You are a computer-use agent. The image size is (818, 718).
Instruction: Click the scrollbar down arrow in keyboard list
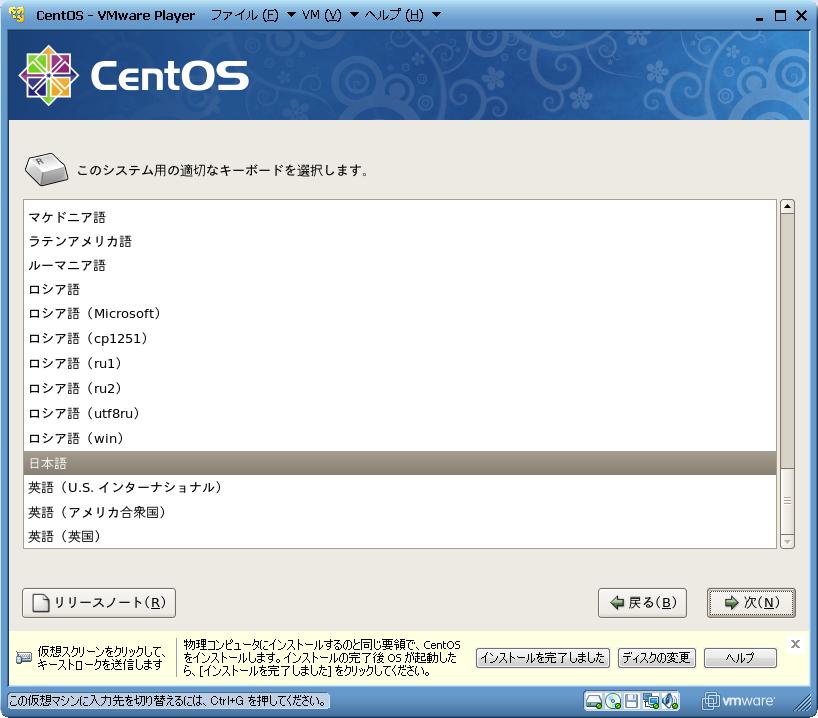787,541
